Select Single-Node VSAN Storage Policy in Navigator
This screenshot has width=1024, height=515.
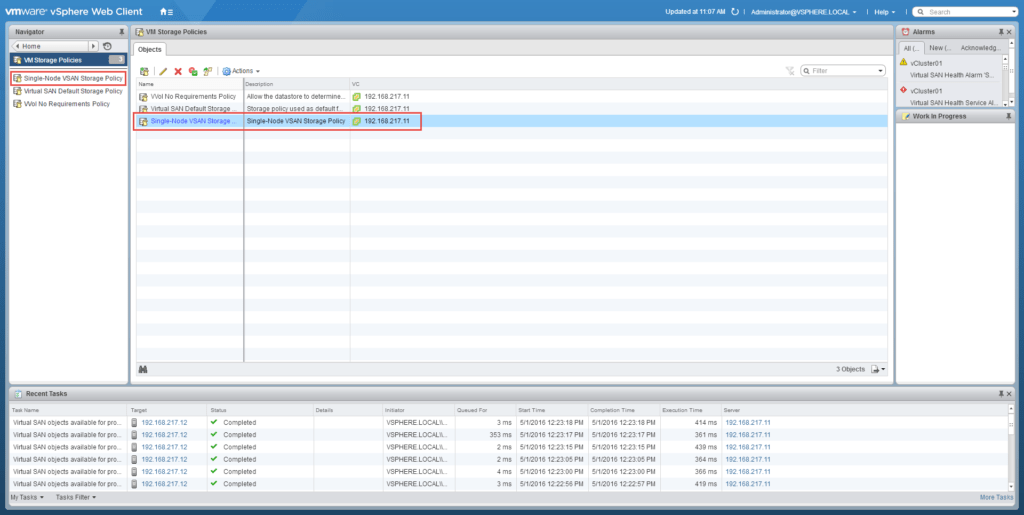pyautogui.click(x=68, y=78)
